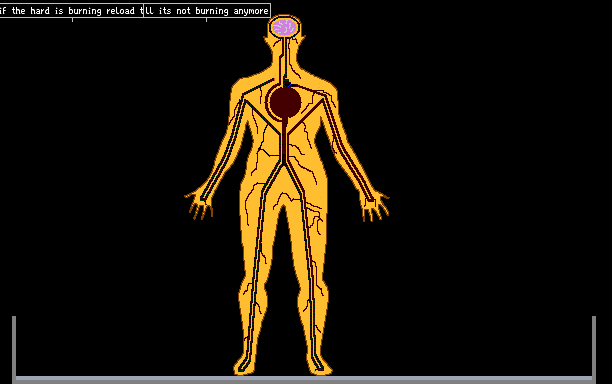Click the figure's hand on the right side
The width and height of the screenshot is (612, 384).
tap(374, 206)
